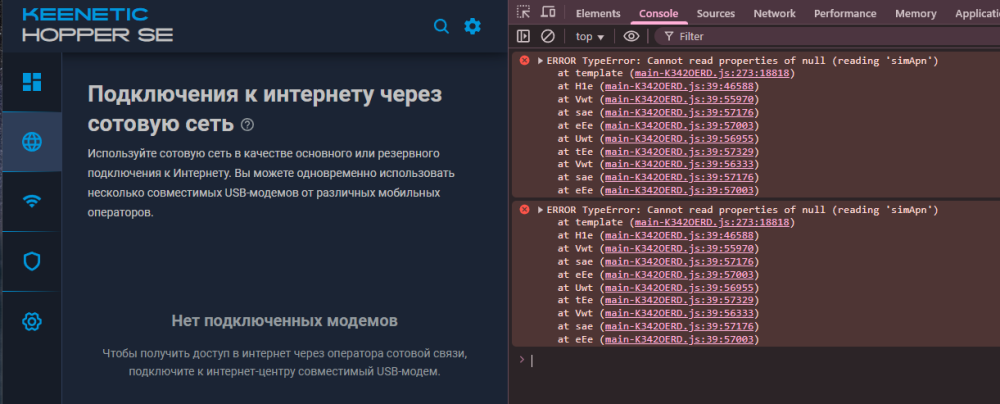The height and width of the screenshot is (404, 1000).
Task: Collapse the first ERROR TypeError triangle
Action: pyautogui.click(x=540, y=61)
